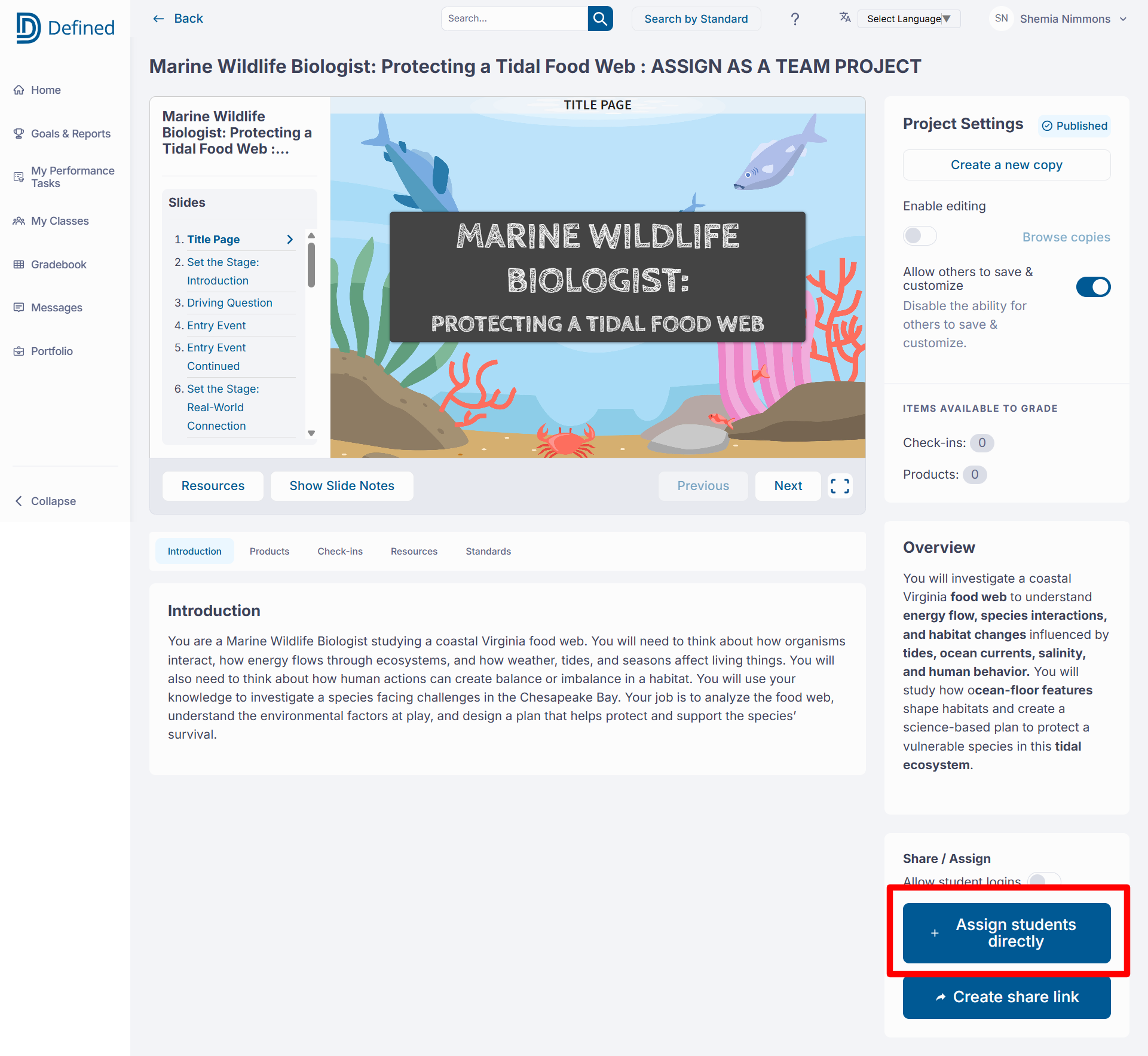Click Create share link button

pyautogui.click(x=1006, y=997)
